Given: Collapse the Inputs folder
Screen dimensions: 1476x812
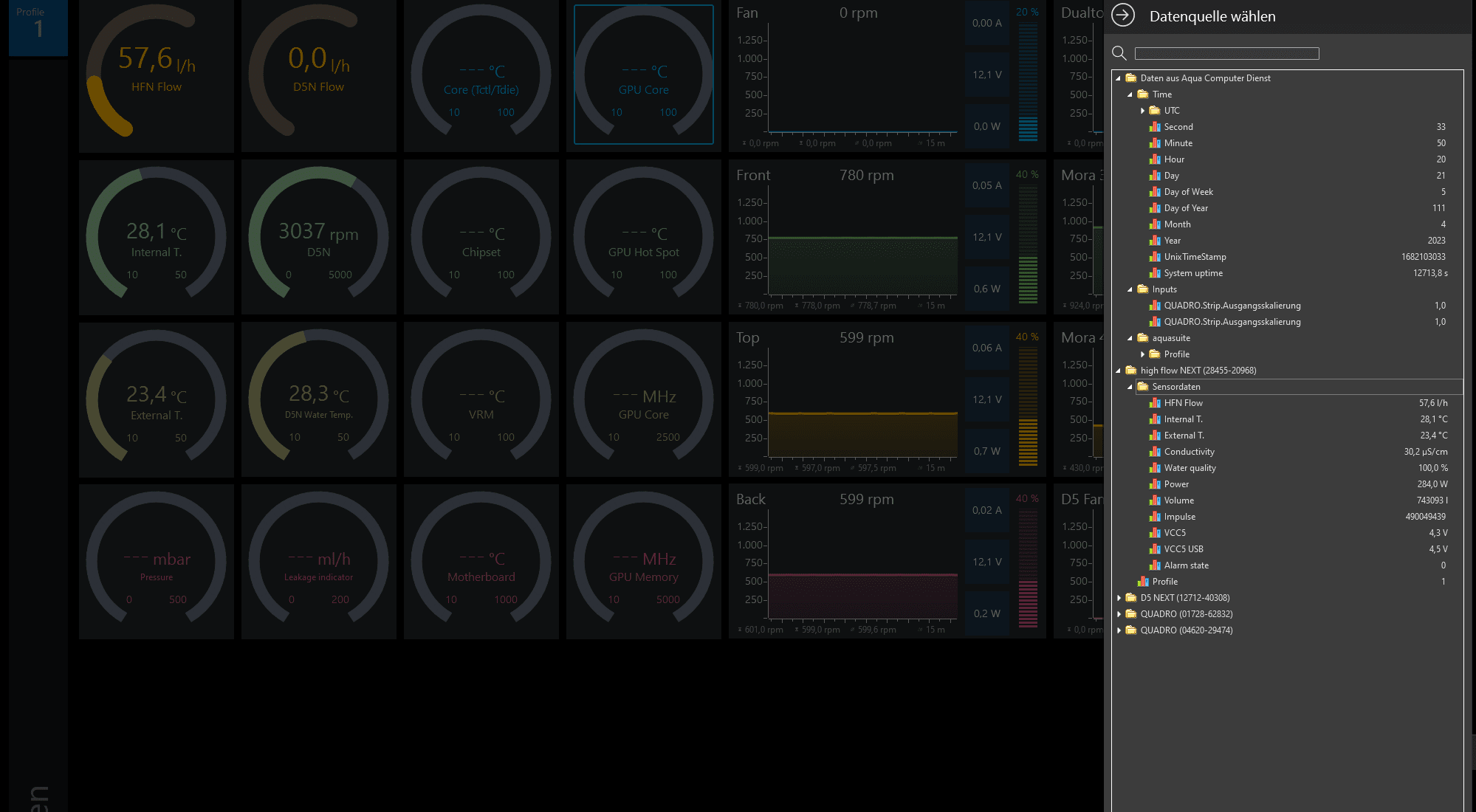Looking at the screenshot, I should tap(1130, 289).
